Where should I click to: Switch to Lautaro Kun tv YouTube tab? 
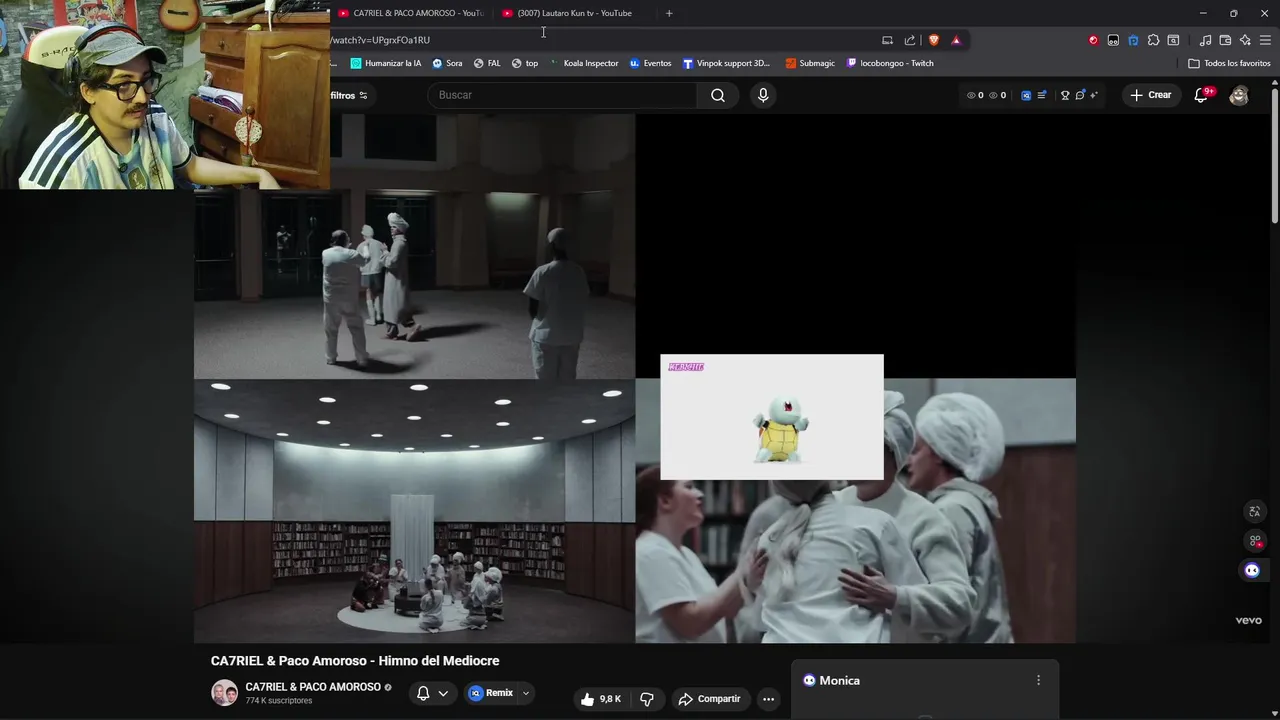click(x=574, y=13)
